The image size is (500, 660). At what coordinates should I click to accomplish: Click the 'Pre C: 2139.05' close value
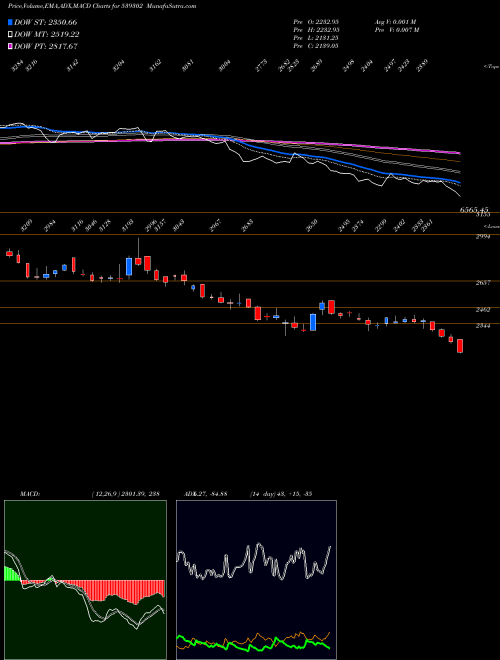click(x=316, y=46)
